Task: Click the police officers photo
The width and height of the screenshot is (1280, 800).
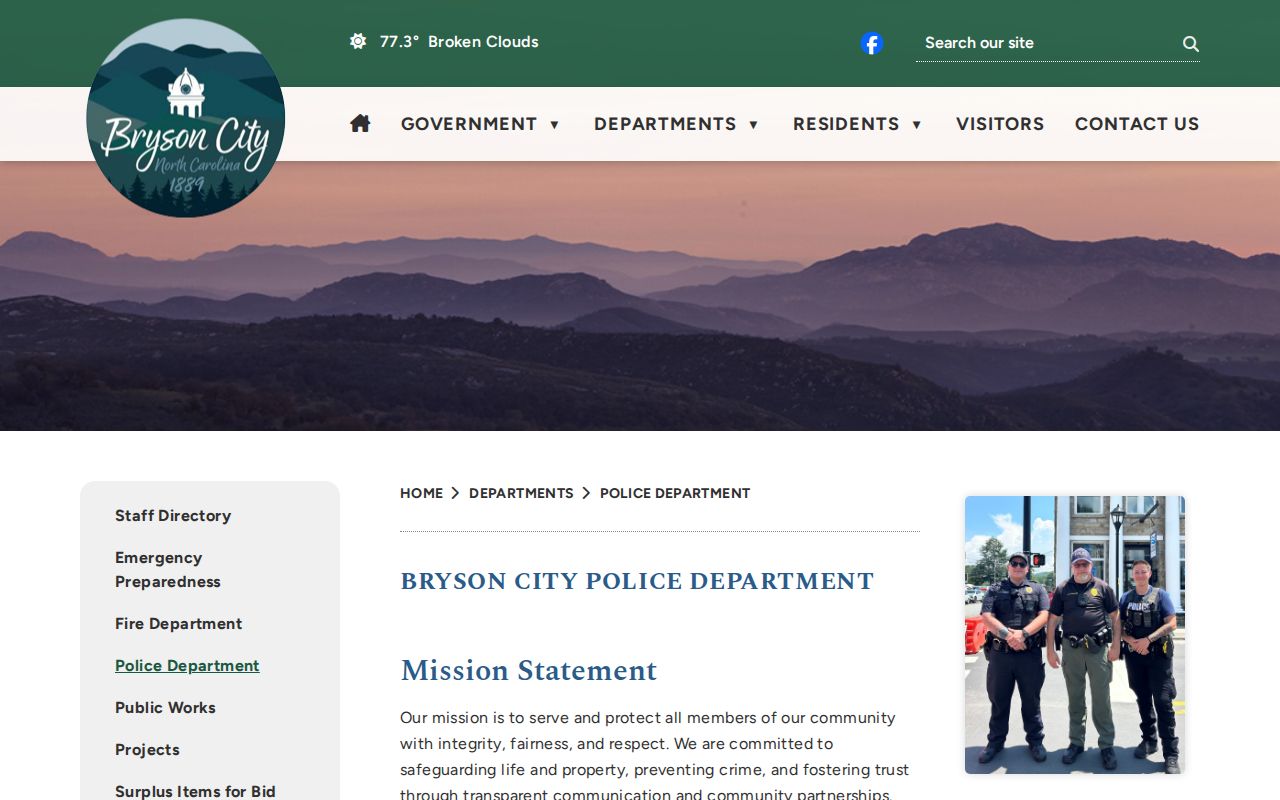Action: click(1075, 635)
